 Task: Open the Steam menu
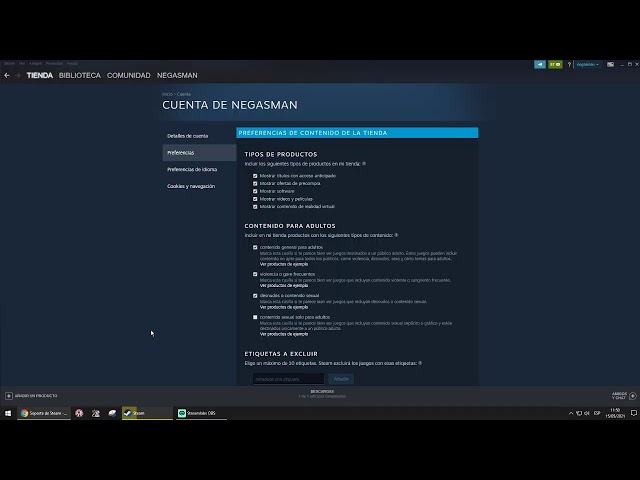click(x=9, y=64)
